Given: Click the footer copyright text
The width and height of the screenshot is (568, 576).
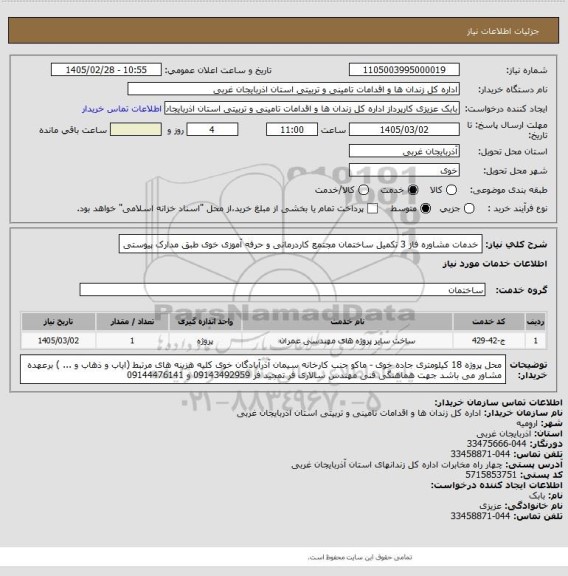Looking at the screenshot, I should [x=360, y=557].
